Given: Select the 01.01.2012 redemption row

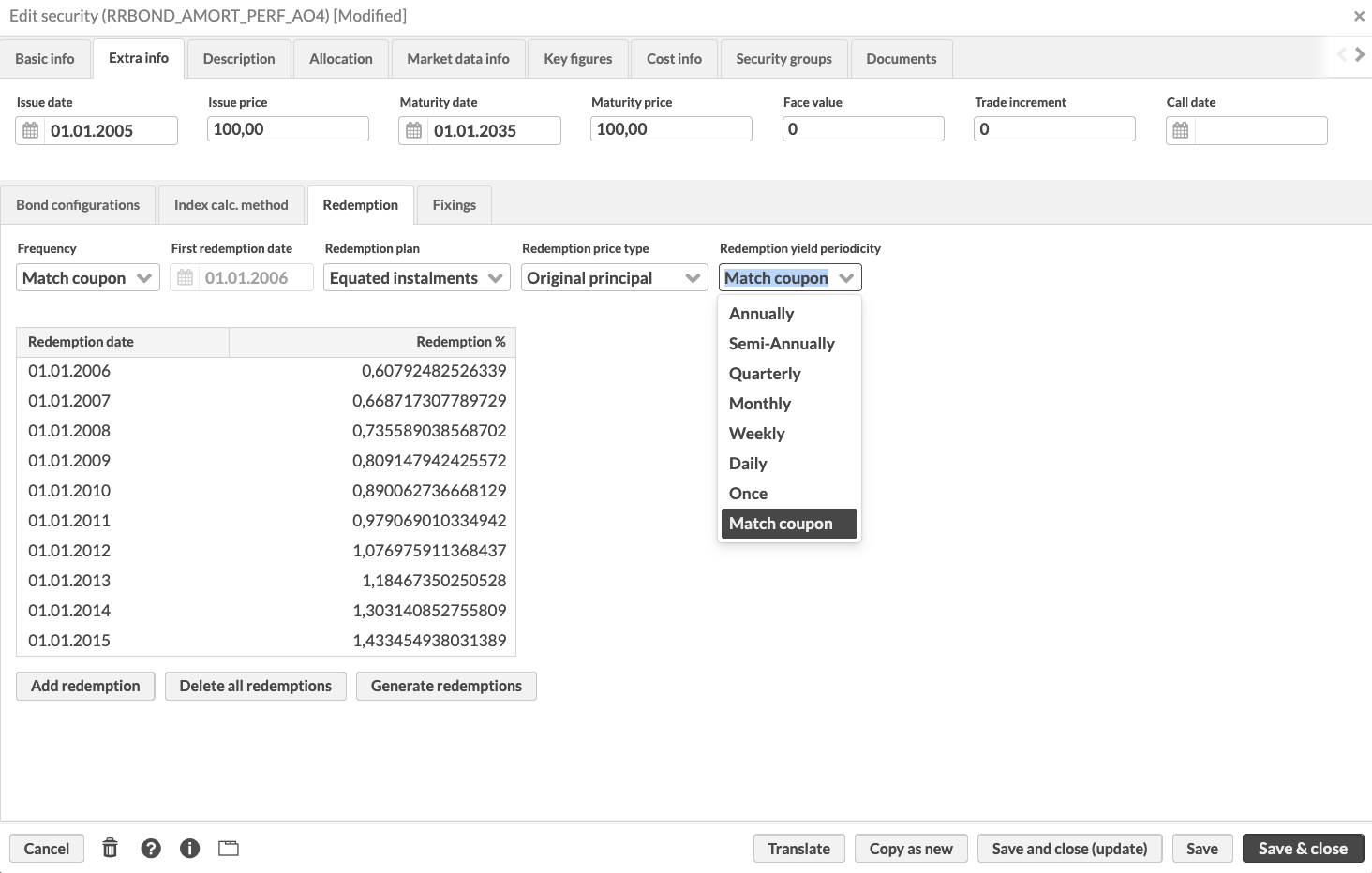Looking at the screenshot, I should 266,551.
